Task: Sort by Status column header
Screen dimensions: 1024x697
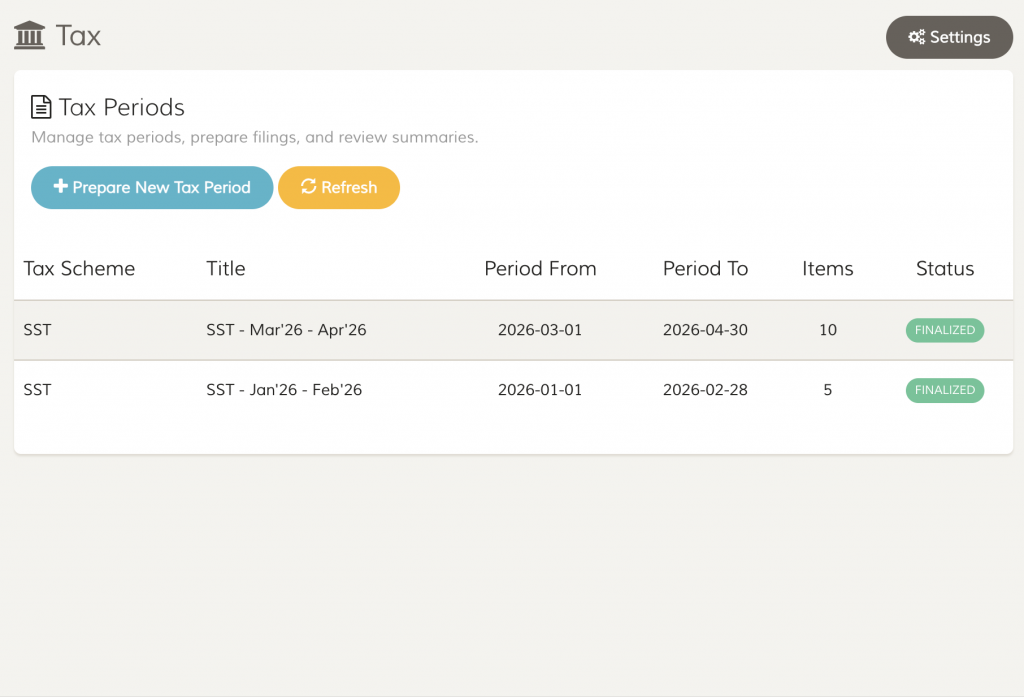Action: 944,268
